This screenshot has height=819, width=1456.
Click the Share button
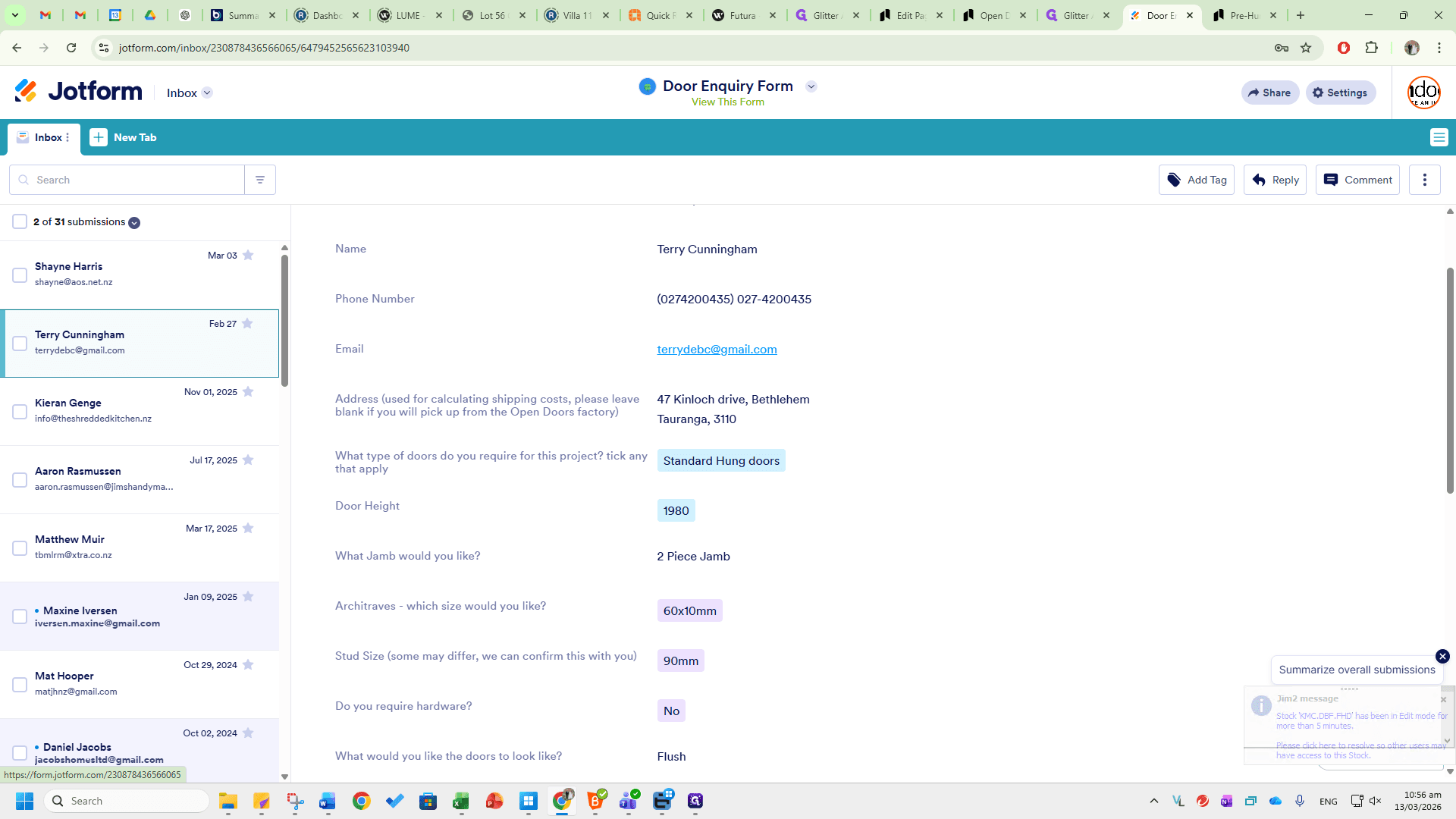point(1270,93)
